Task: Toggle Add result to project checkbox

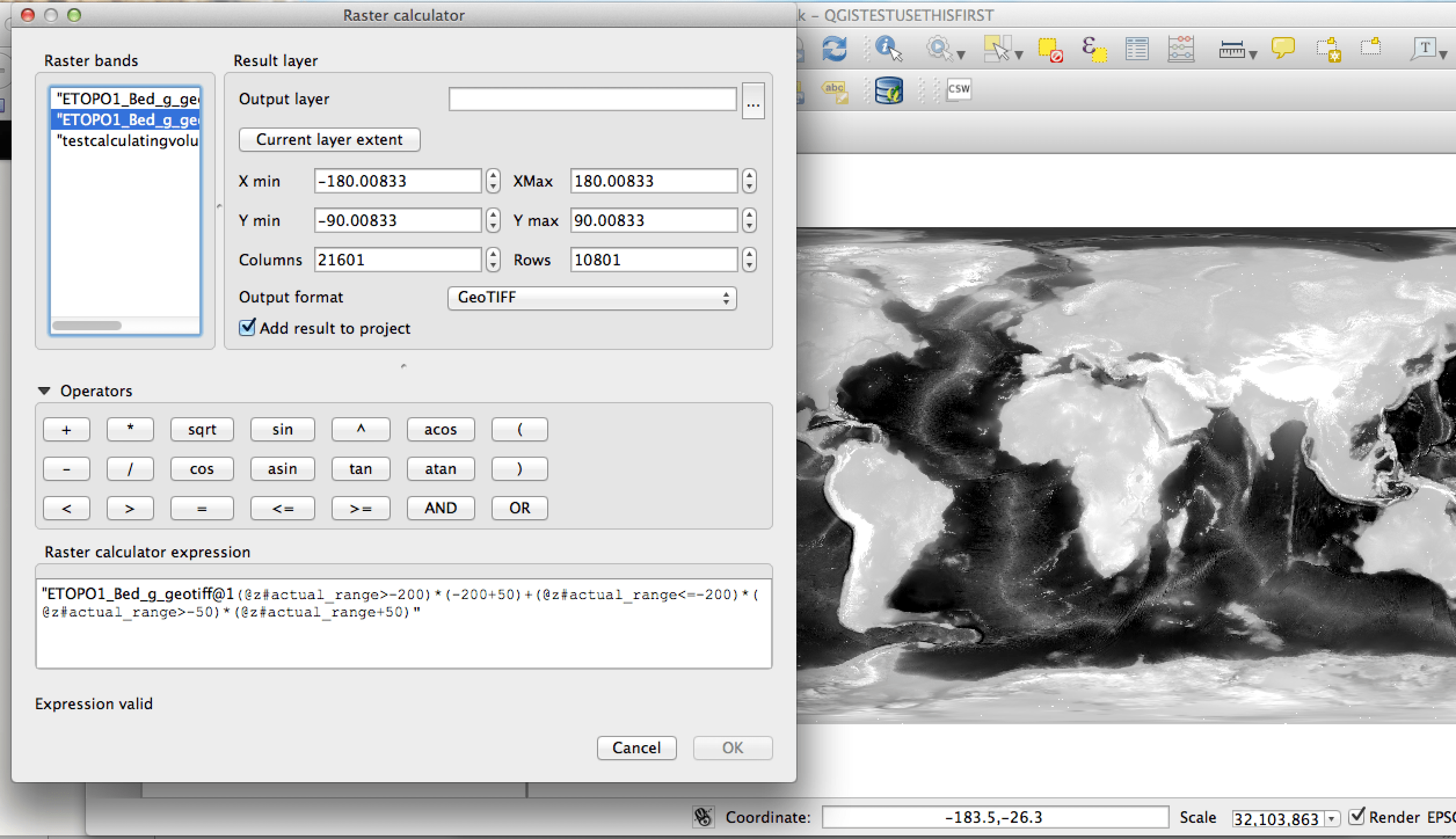Action: [247, 327]
